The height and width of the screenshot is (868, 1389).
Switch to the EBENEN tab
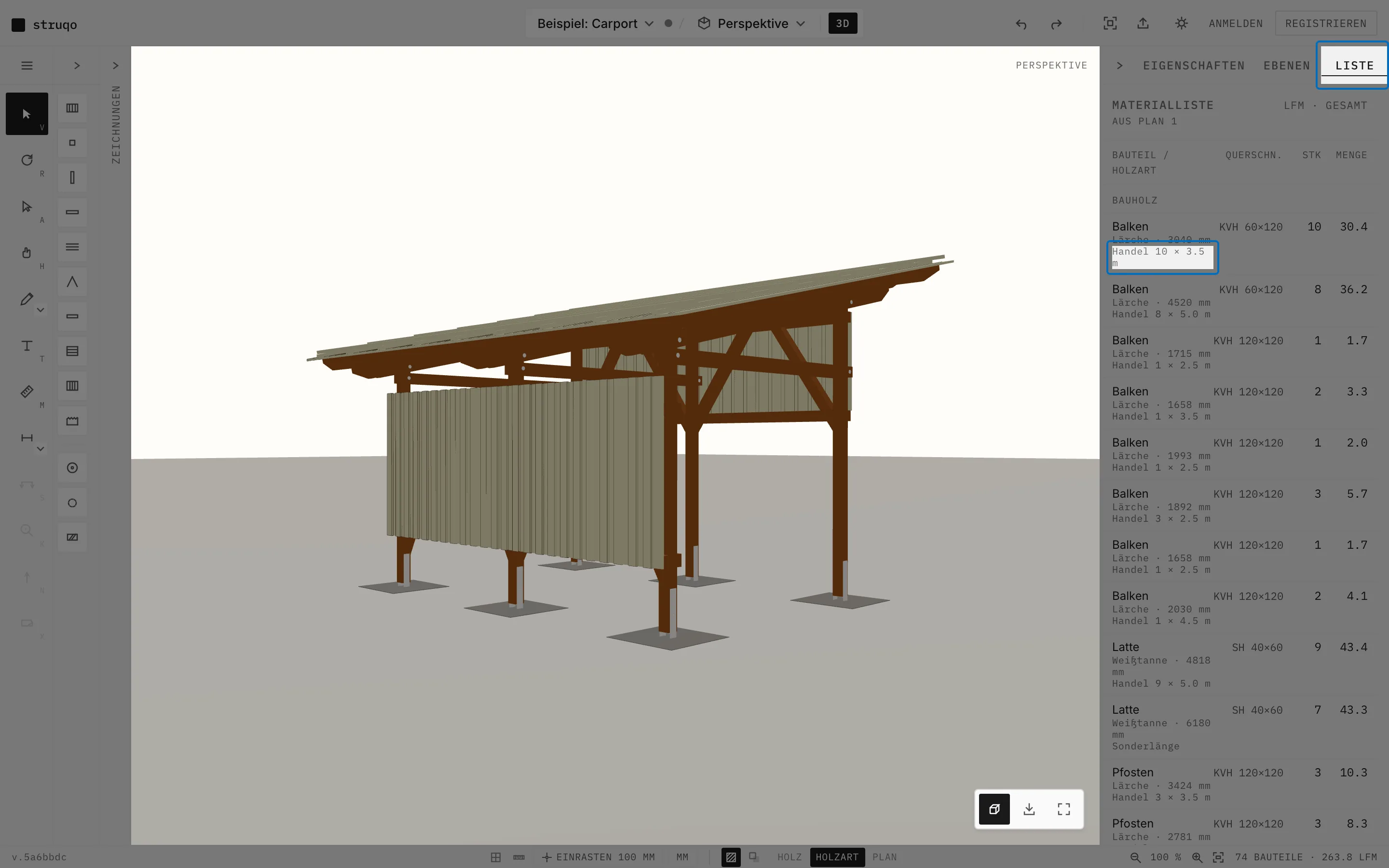pyautogui.click(x=1287, y=66)
